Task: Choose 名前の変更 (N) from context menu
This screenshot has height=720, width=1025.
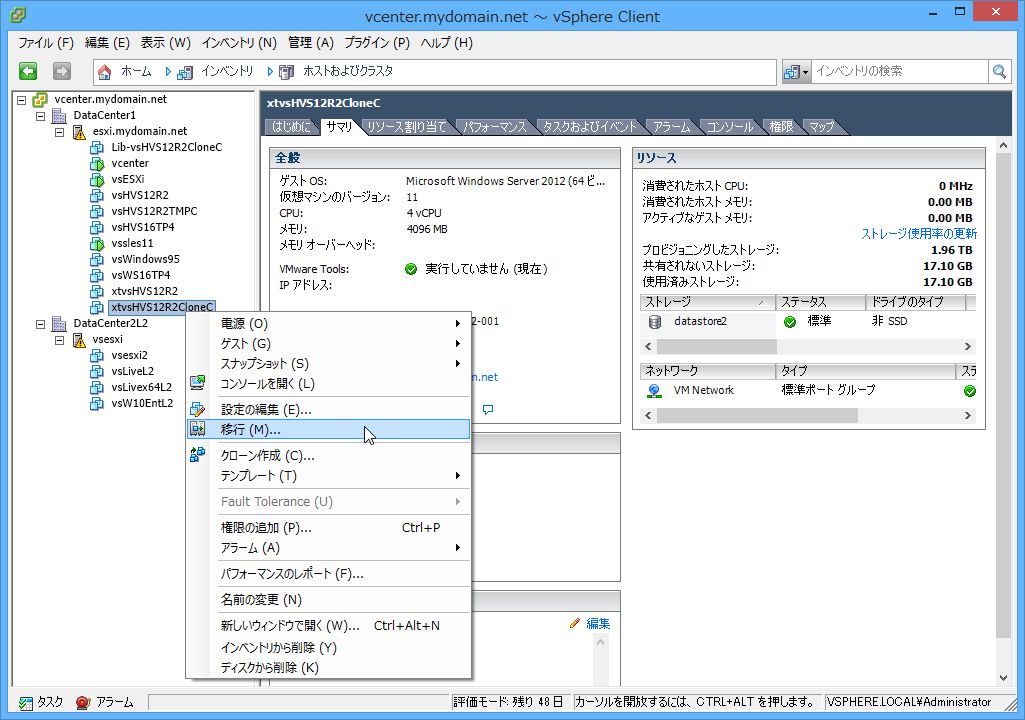Action: [328, 600]
